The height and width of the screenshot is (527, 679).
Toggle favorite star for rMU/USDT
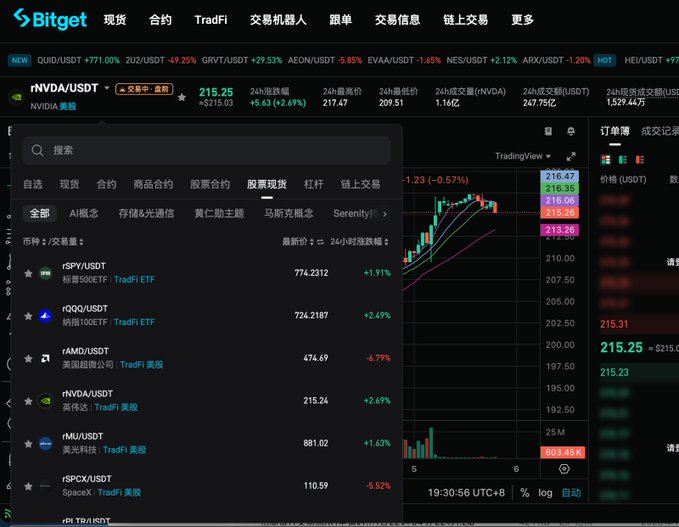[28, 444]
